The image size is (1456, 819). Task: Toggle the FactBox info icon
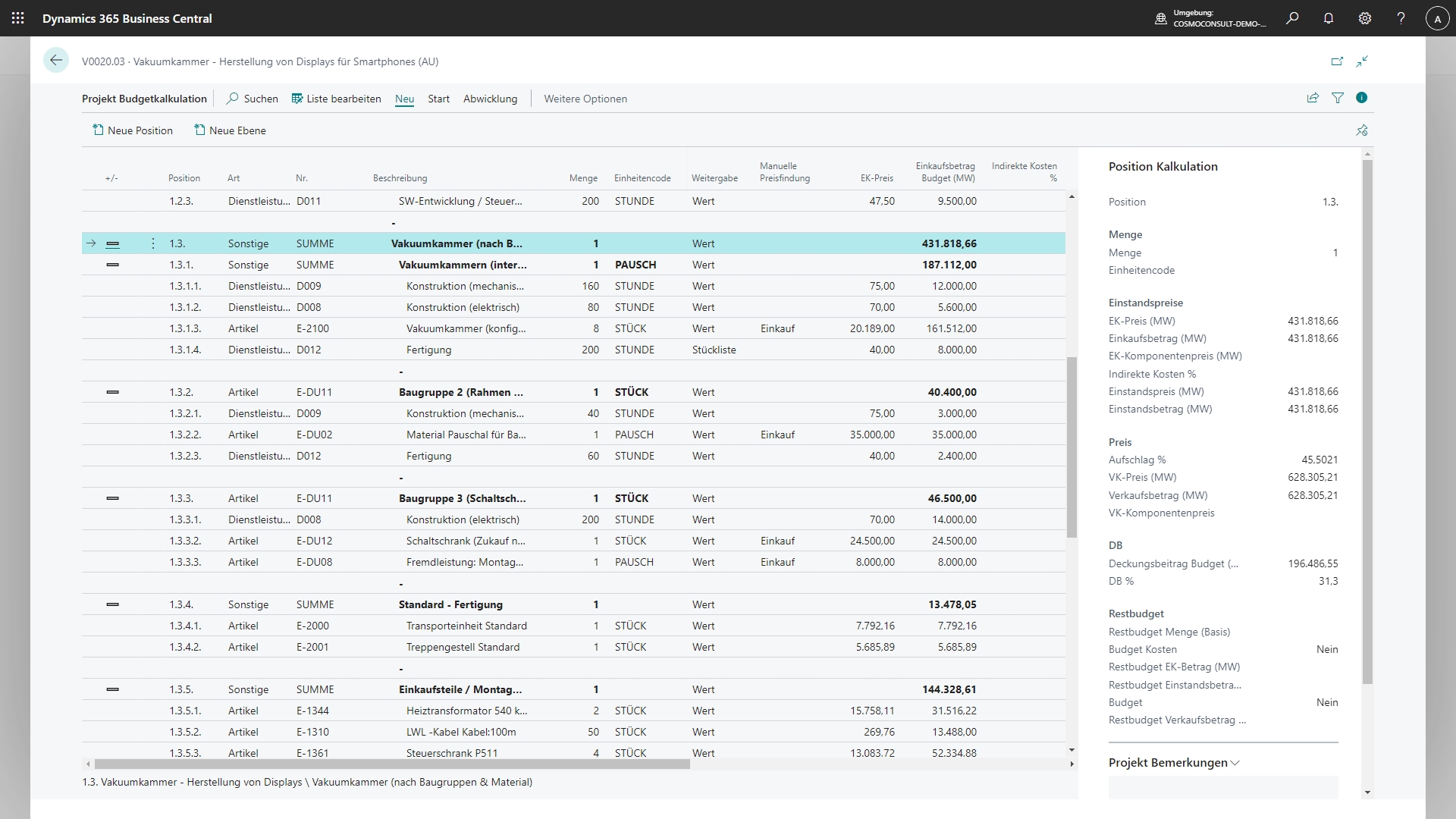(1361, 98)
